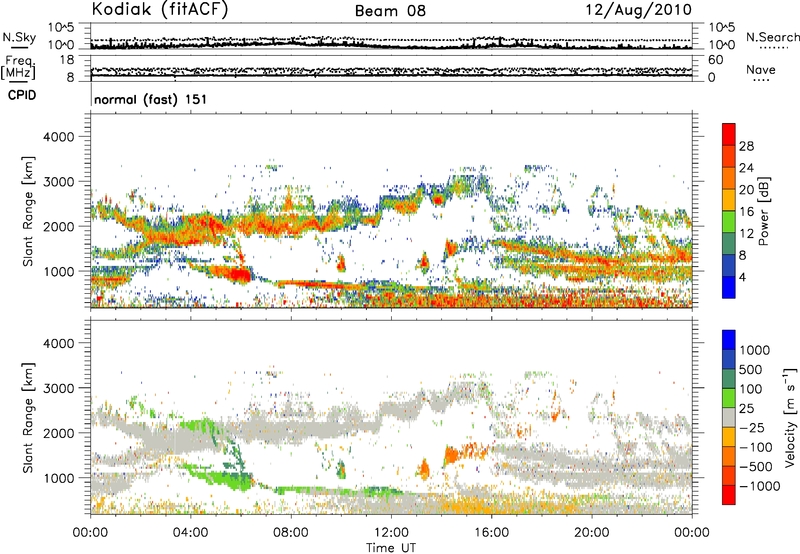Click the 20:00 time tick label

coord(591,533)
